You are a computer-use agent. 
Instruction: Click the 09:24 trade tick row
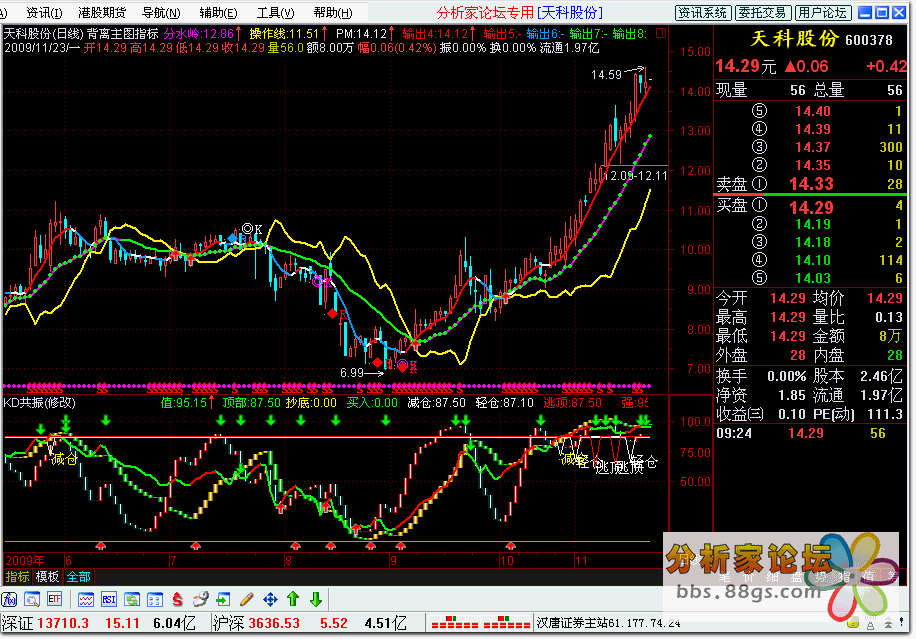[x=810, y=433]
